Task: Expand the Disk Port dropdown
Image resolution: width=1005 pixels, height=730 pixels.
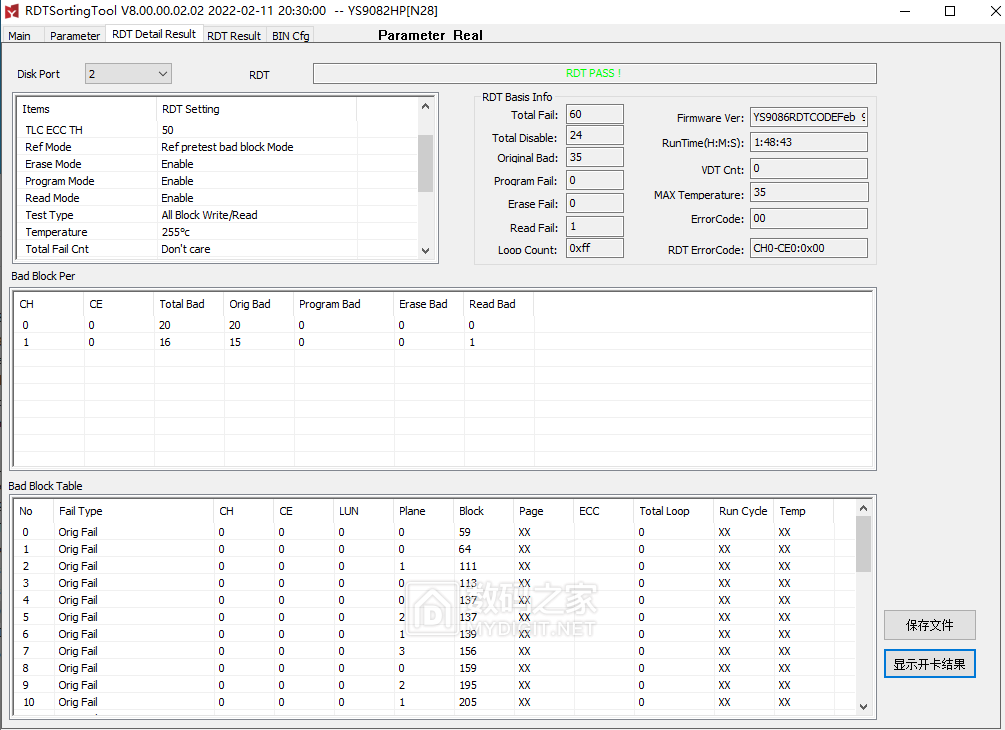Action: pyautogui.click(x=128, y=74)
